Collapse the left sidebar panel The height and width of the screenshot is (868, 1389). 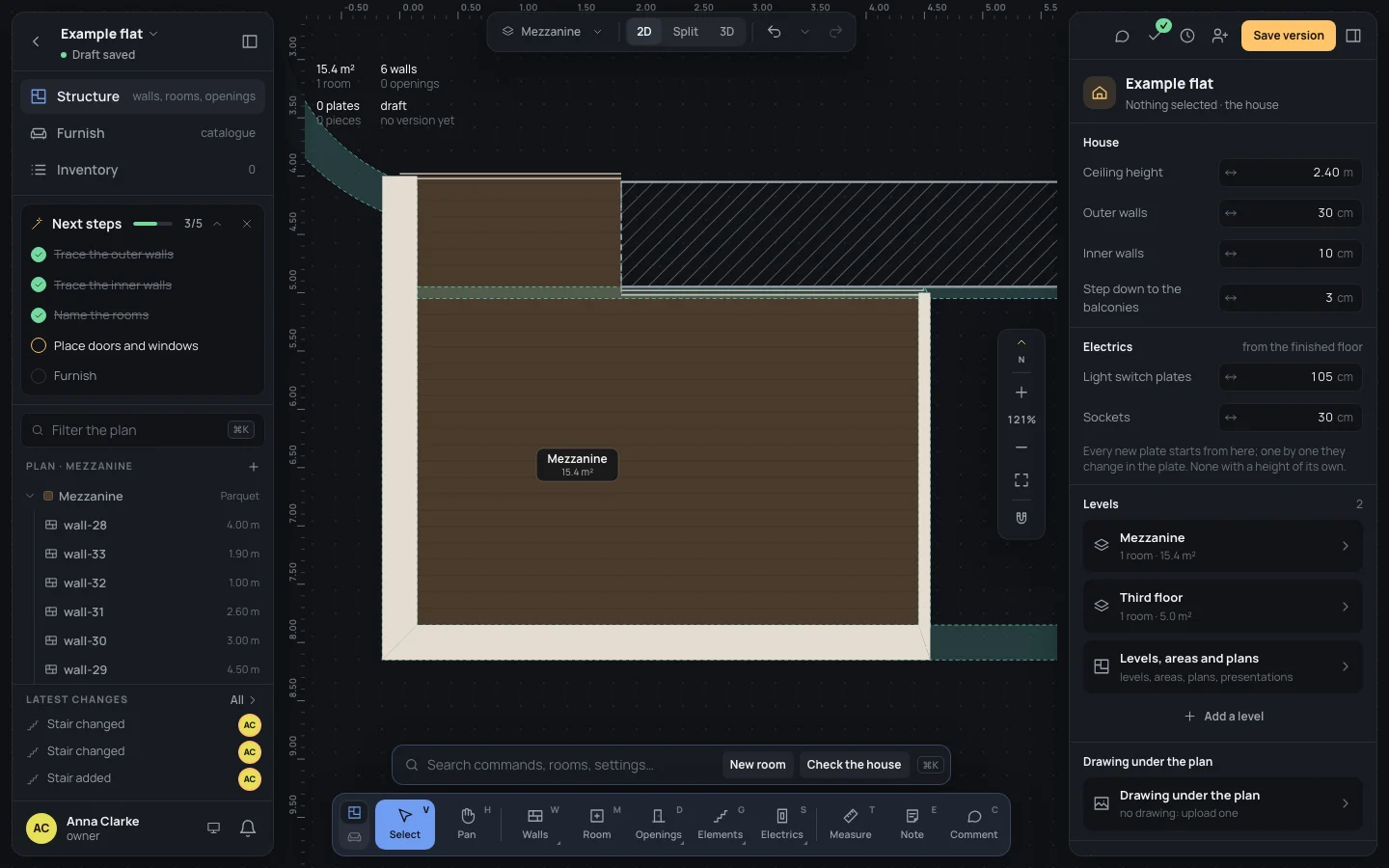point(250,41)
